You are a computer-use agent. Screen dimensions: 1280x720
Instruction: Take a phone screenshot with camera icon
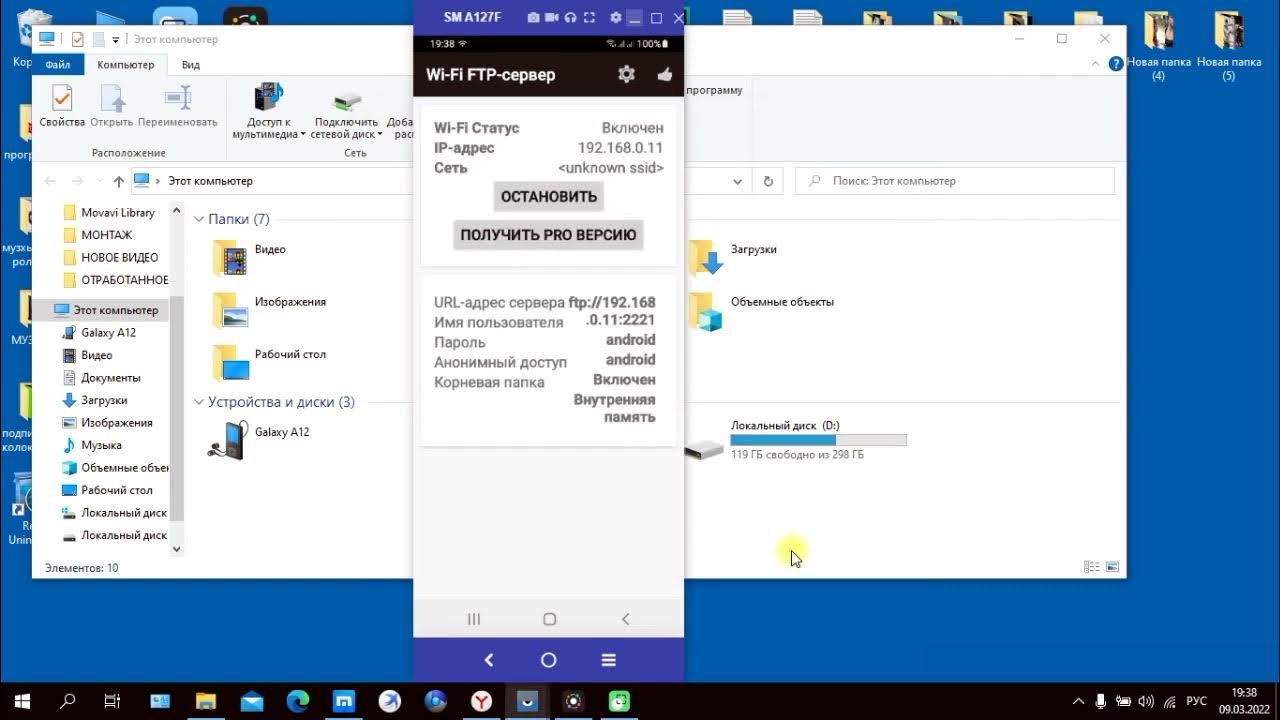tap(534, 17)
